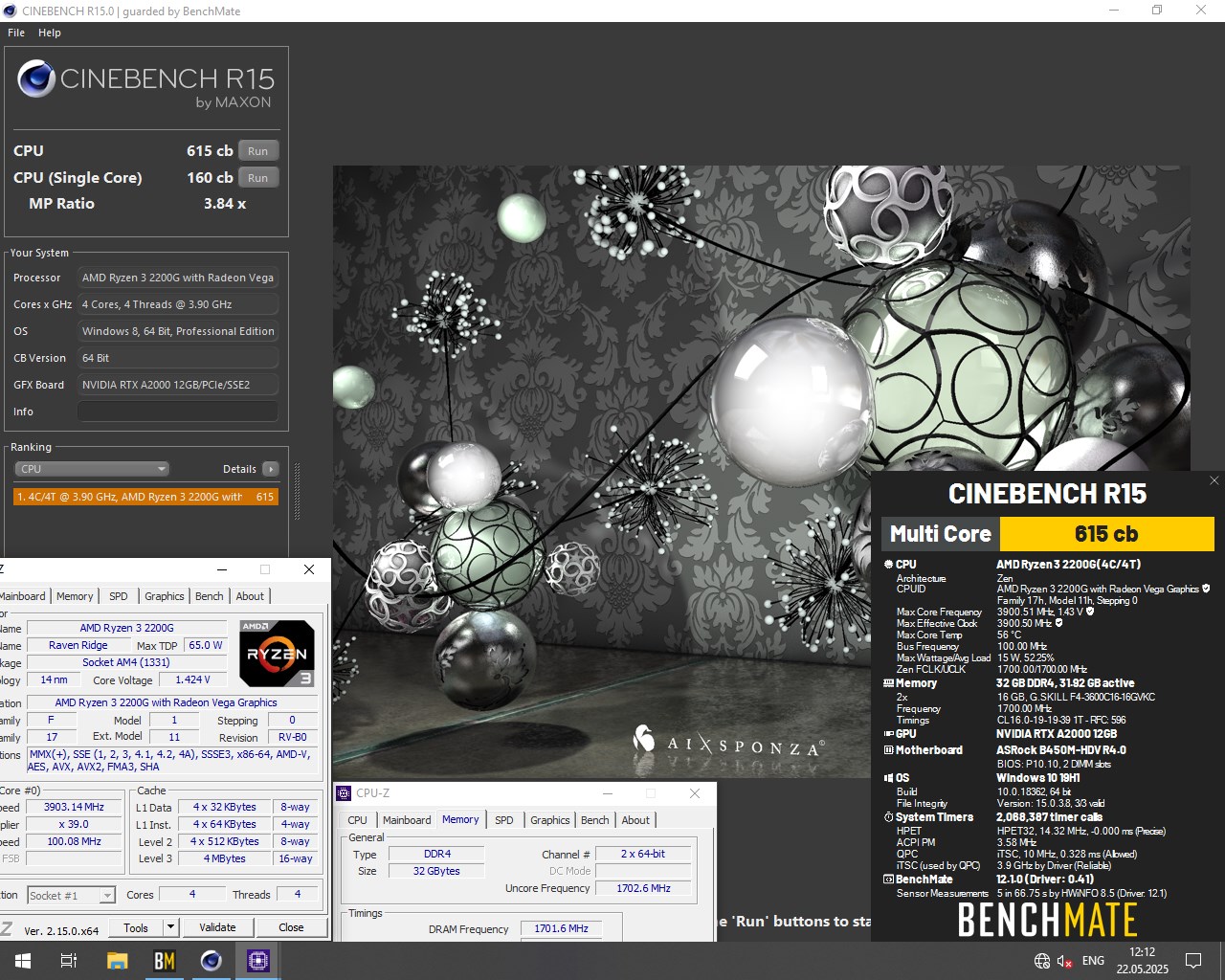1225x980 pixels.
Task: Open the Windows Start menu
Action: coord(22,961)
